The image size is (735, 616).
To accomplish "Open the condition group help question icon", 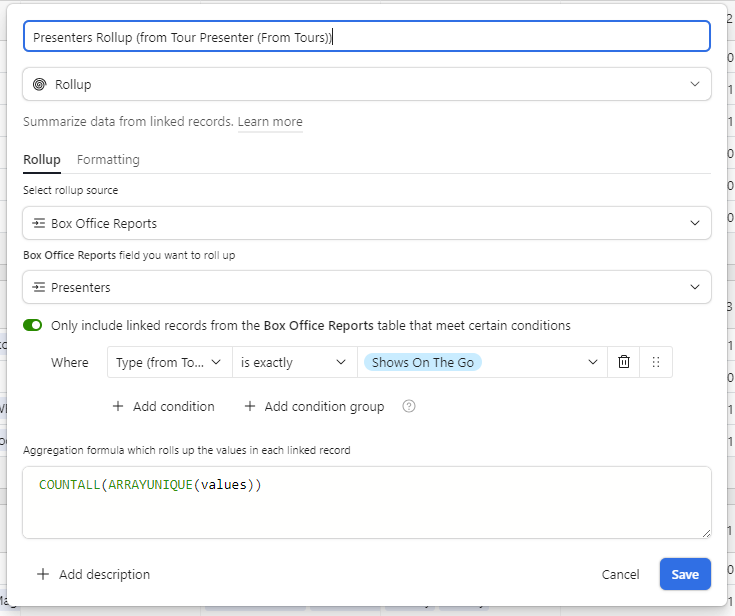I will coord(409,406).
